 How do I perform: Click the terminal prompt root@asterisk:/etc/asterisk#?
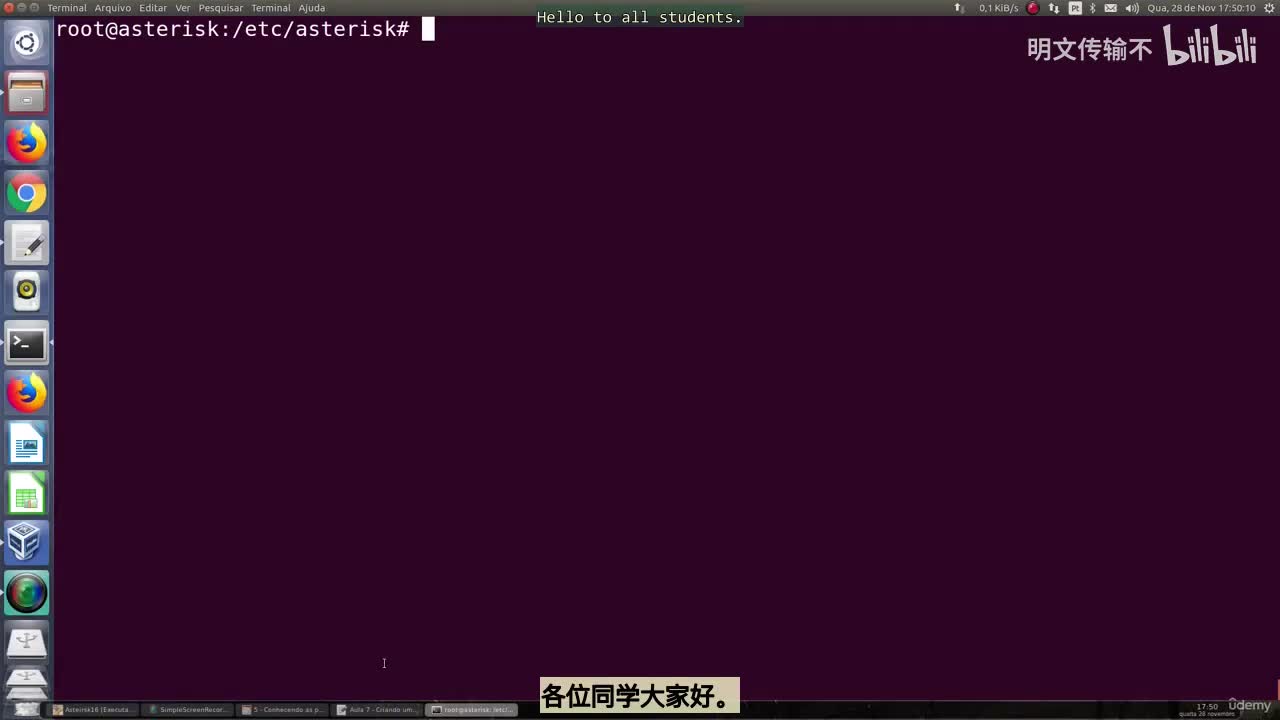coord(232,29)
